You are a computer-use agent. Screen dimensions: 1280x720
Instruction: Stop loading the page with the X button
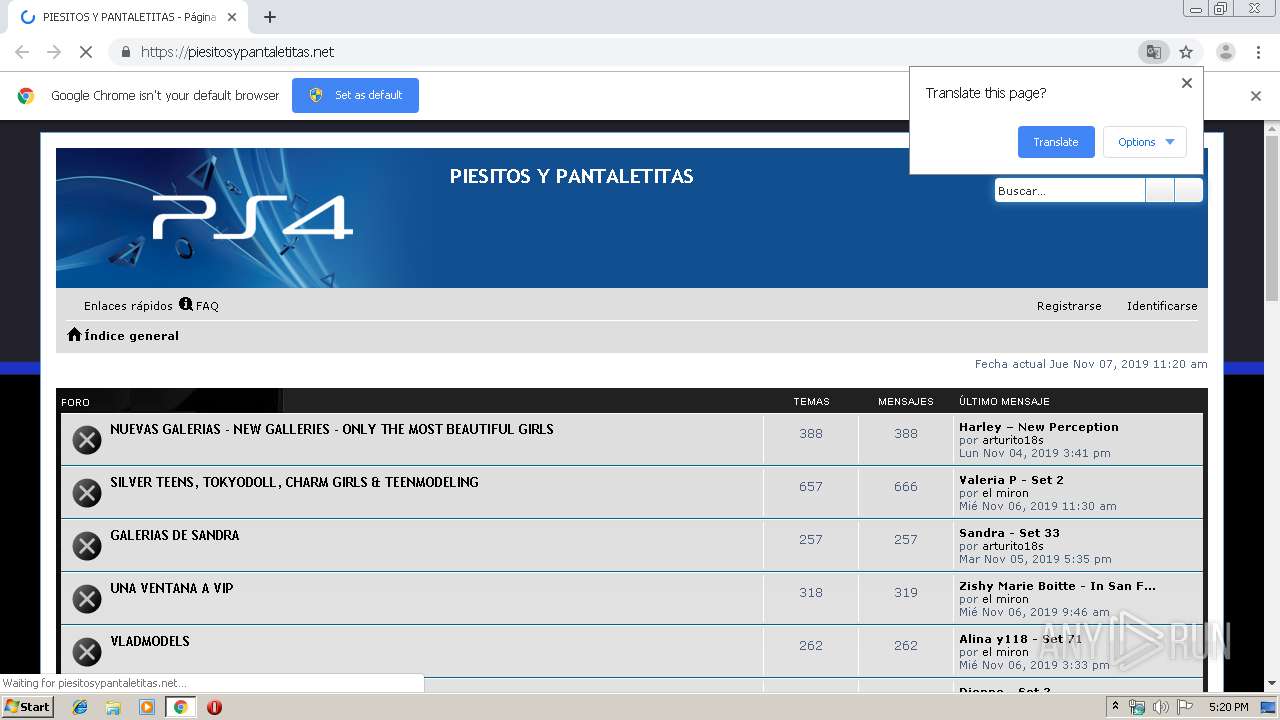pos(86,52)
